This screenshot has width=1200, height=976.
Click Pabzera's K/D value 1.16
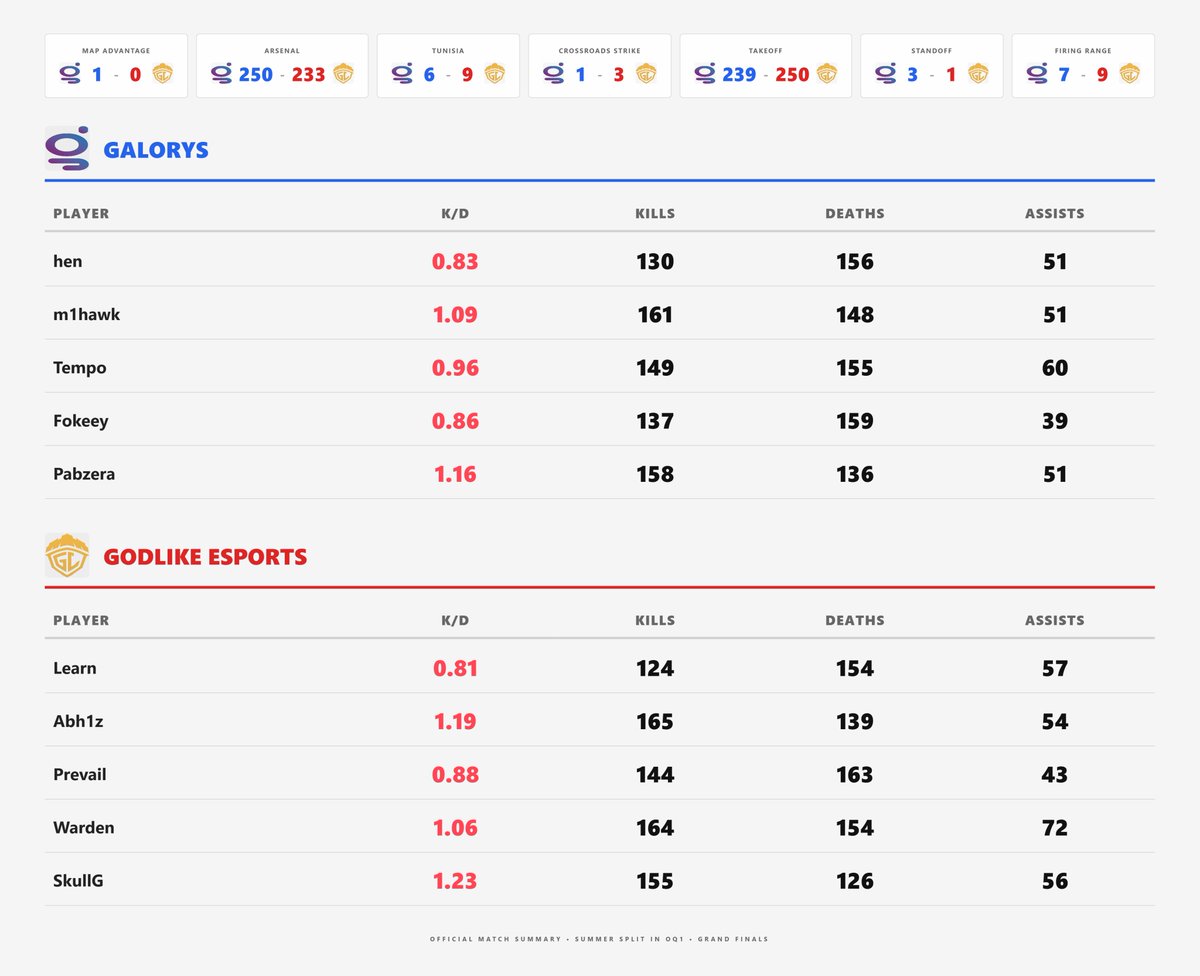(x=455, y=473)
